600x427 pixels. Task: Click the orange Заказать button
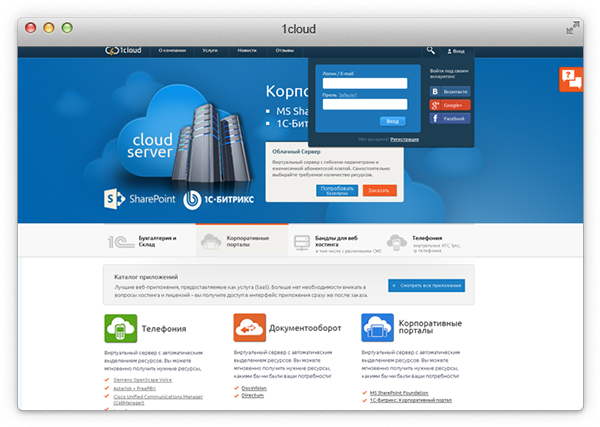[x=380, y=191]
